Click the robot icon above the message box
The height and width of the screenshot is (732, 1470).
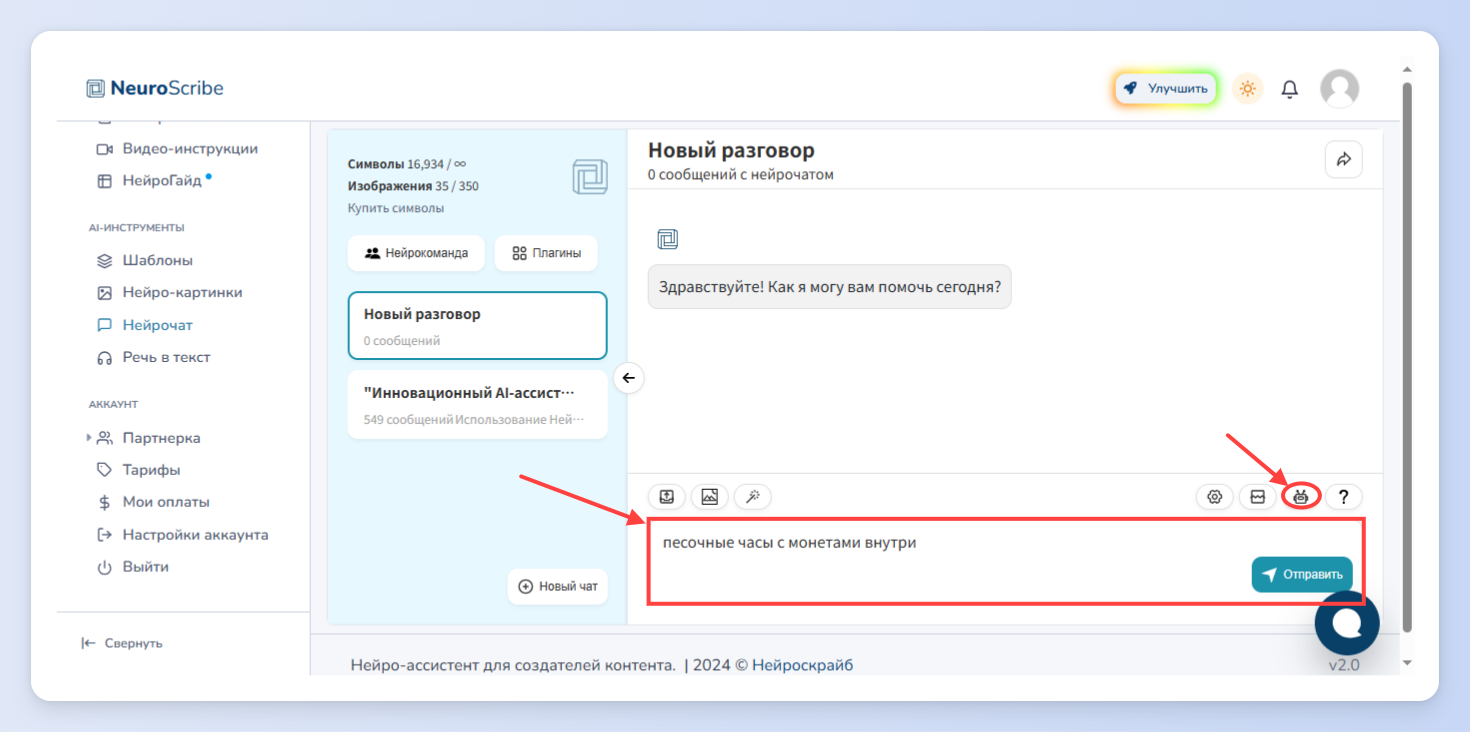[1301, 496]
